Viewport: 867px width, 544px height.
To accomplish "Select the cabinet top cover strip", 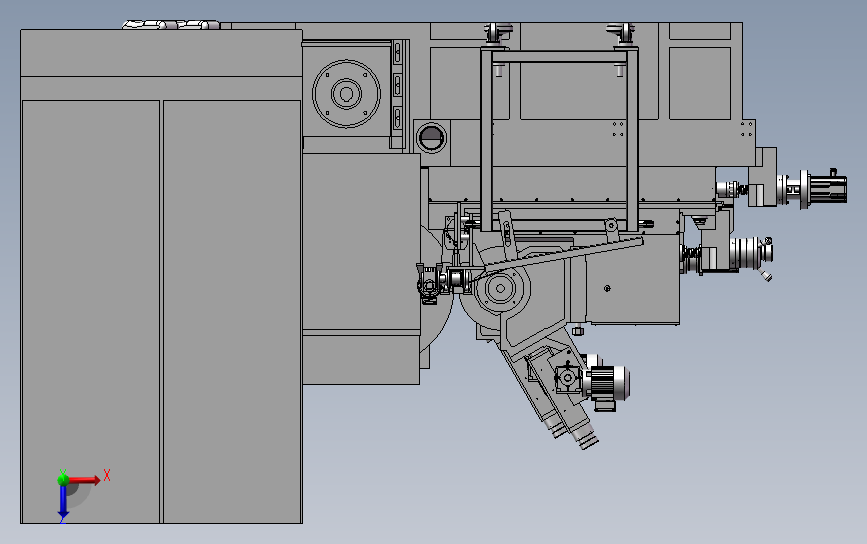I will click(x=161, y=53).
